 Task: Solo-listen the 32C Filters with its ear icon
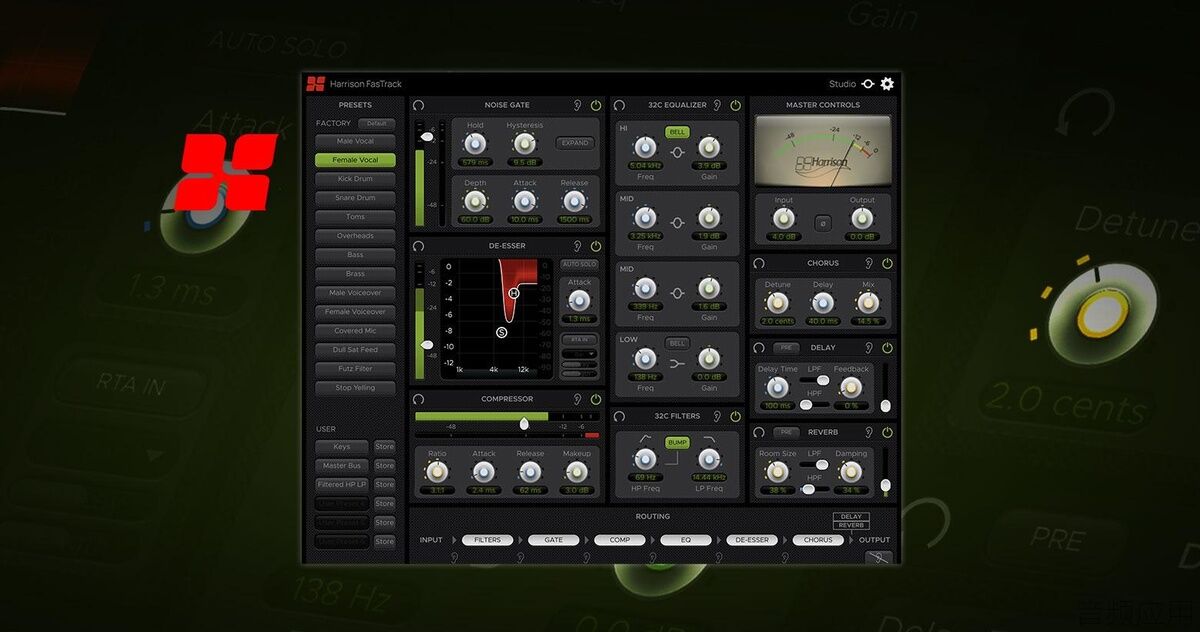[717, 416]
